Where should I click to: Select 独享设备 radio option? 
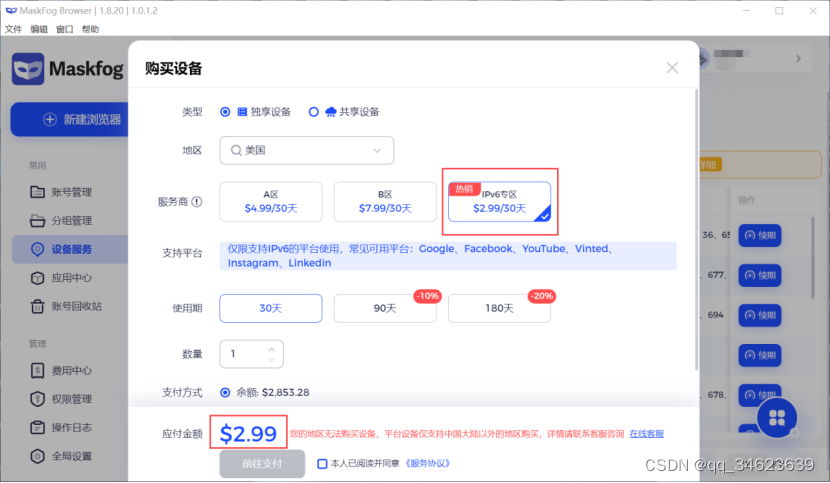click(x=225, y=112)
